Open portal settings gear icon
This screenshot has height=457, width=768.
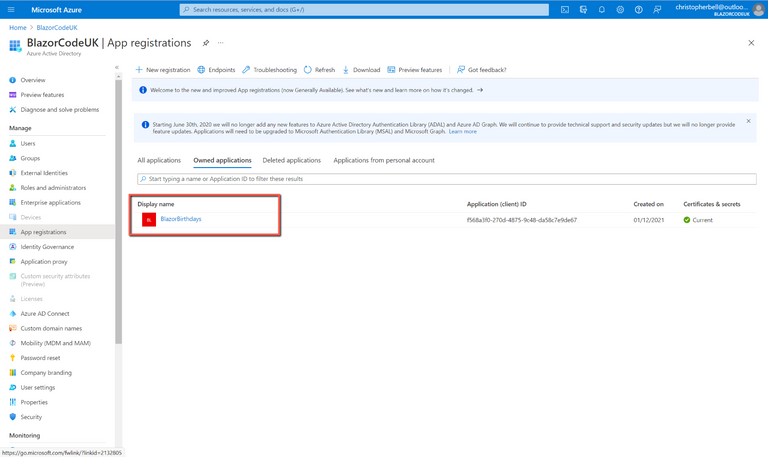click(x=620, y=10)
